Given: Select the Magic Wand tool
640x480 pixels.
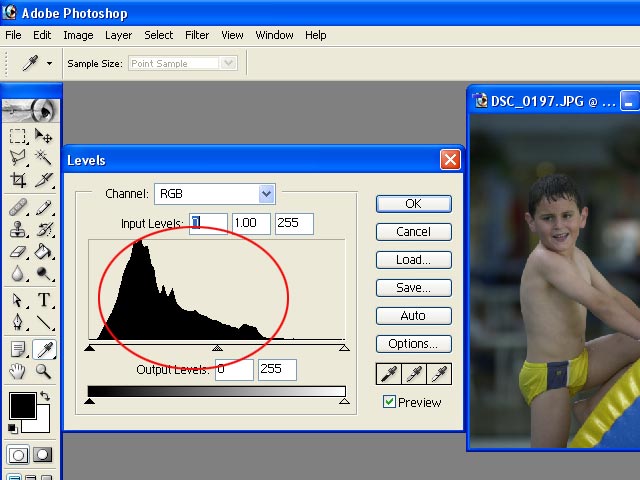Looking at the screenshot, I should click(43, 157).
